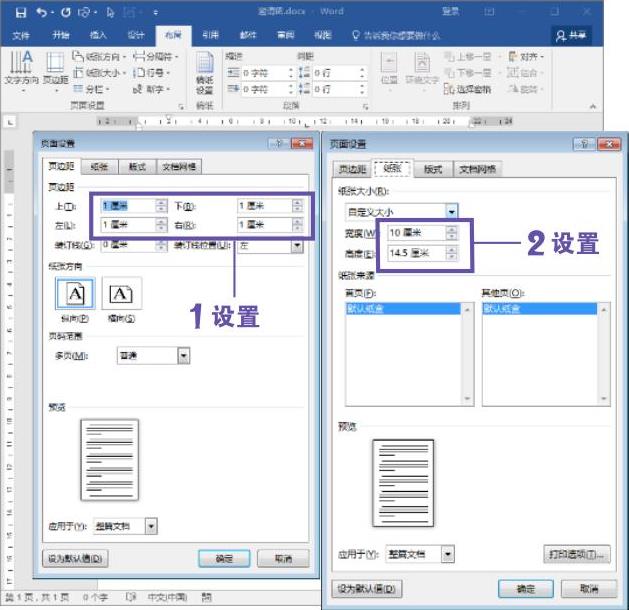
Task: Open the 应用于 dropdown in the left dialog
Action: pos(151,526)
